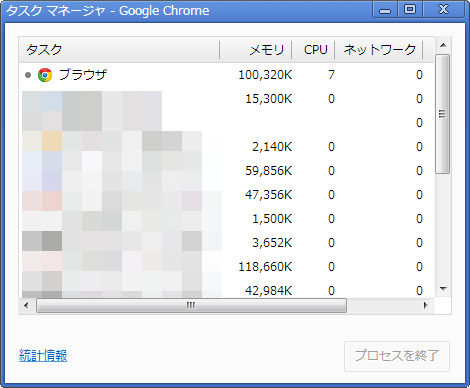This screenshot has width=470, height=388.
Task: Select the row with 2,140K memory
Action: 226,147
